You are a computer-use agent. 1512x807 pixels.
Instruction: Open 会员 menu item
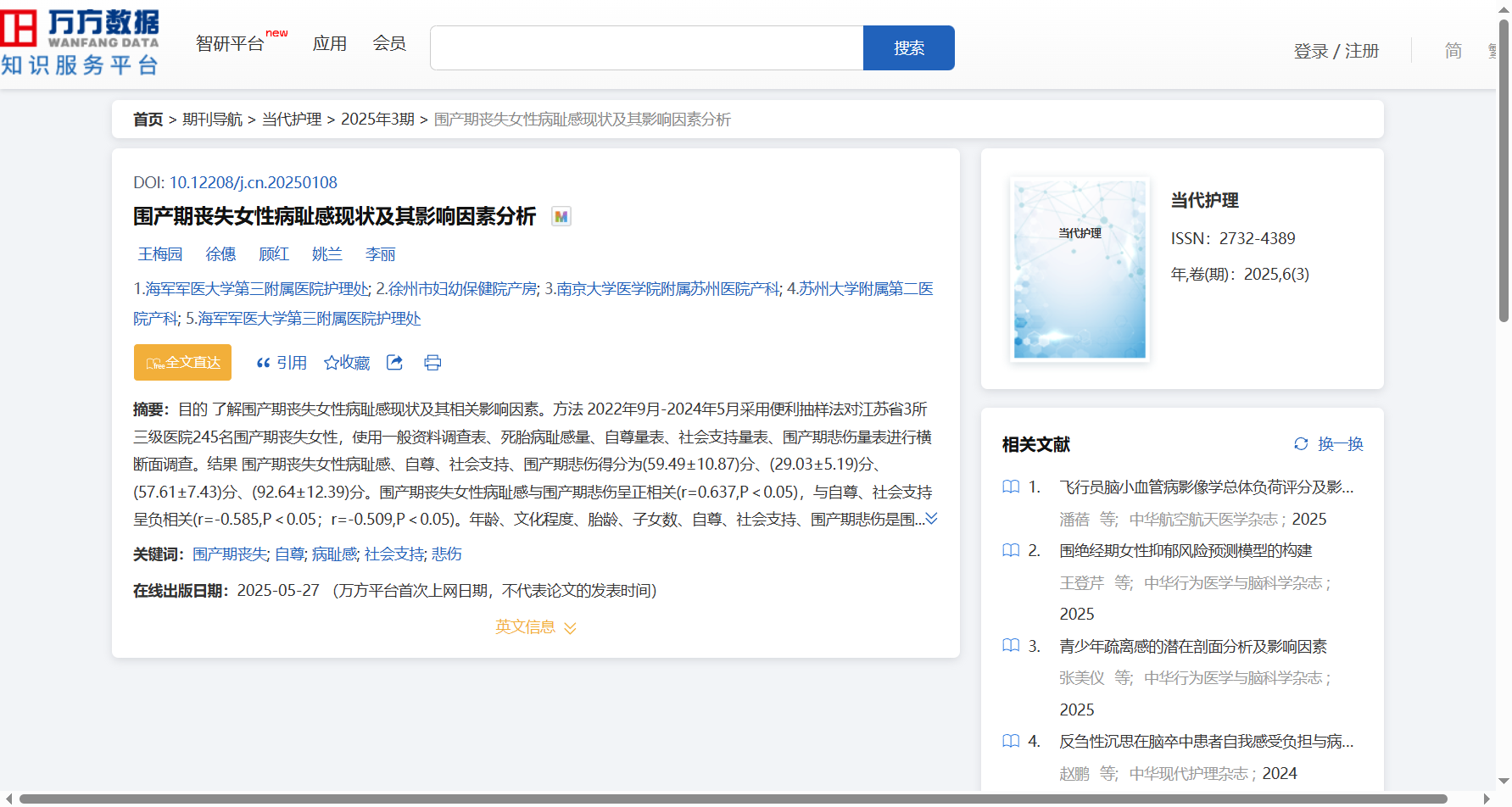coord(389,43)
